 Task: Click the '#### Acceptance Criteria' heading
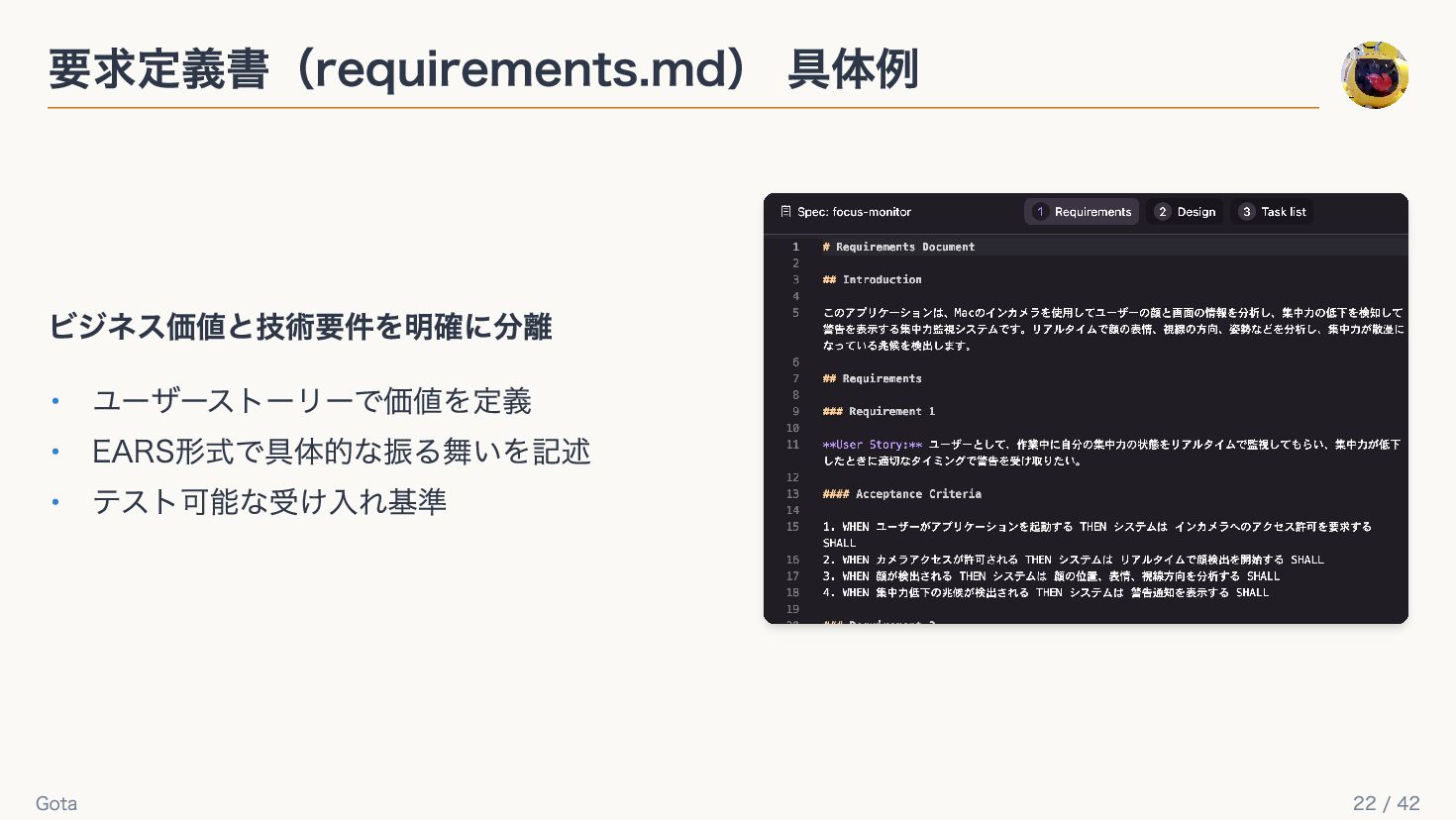click(x=901, y=493)
